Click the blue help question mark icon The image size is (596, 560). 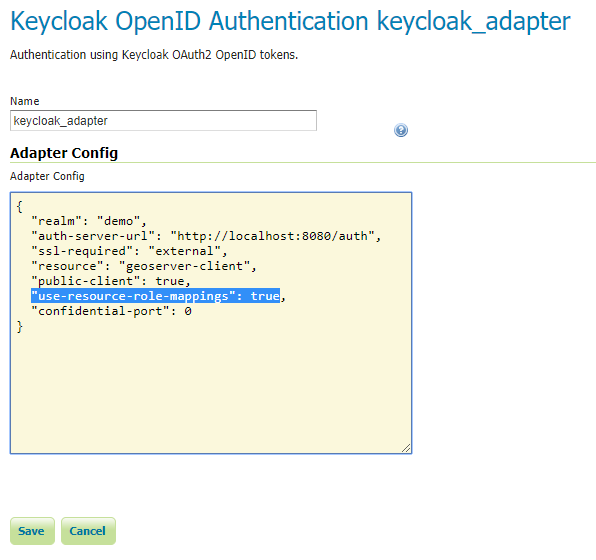click(x=401, y=130)
